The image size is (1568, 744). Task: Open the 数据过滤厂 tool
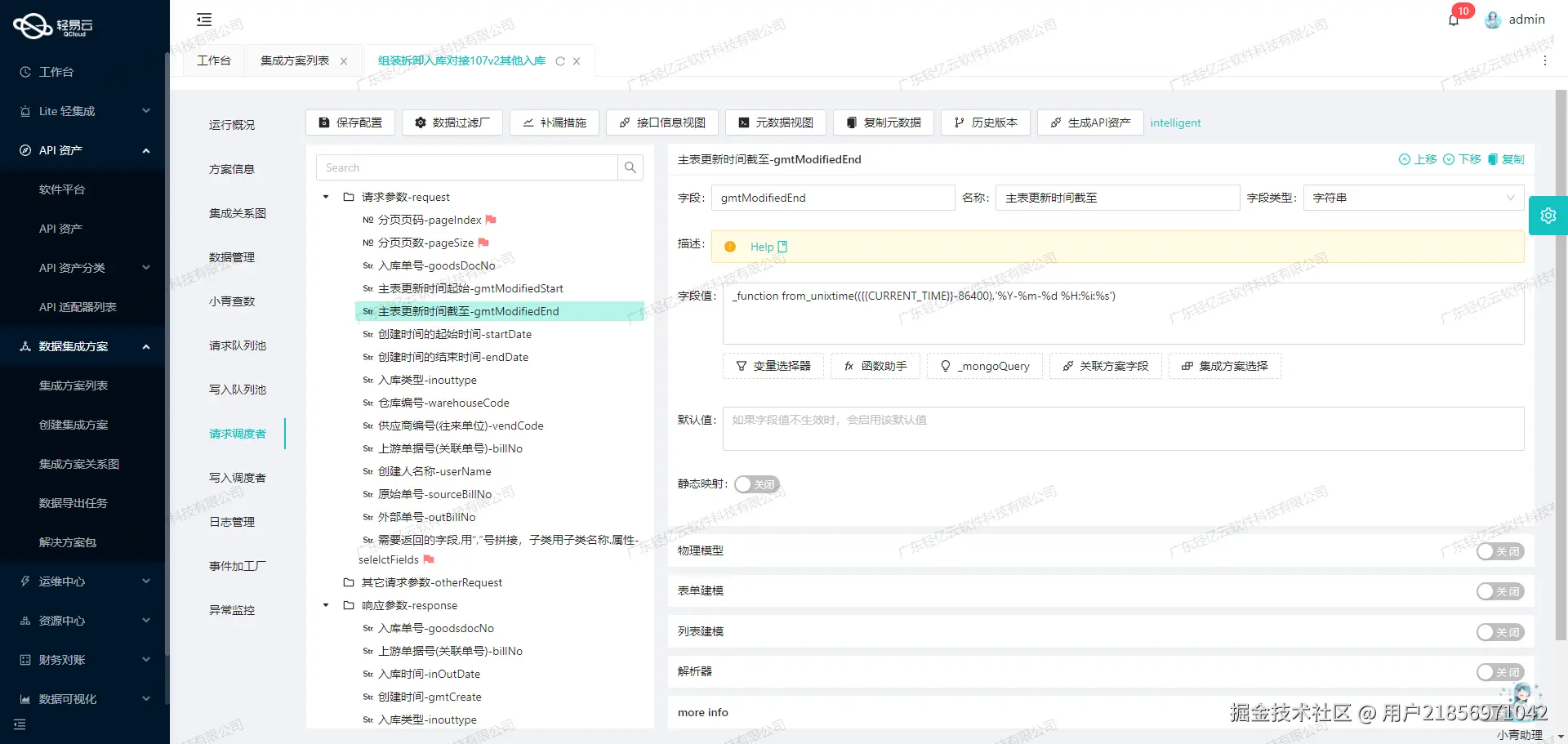[452, 123]
